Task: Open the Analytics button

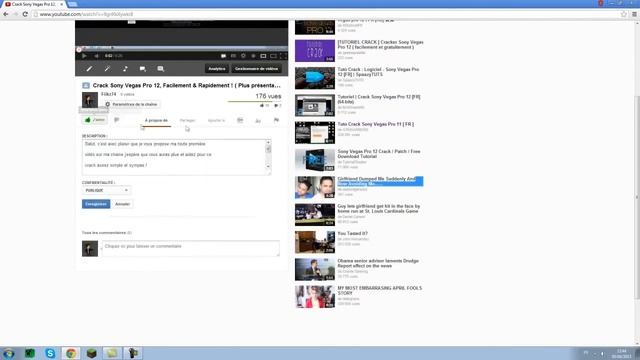Action: click(x=217, y=69)
